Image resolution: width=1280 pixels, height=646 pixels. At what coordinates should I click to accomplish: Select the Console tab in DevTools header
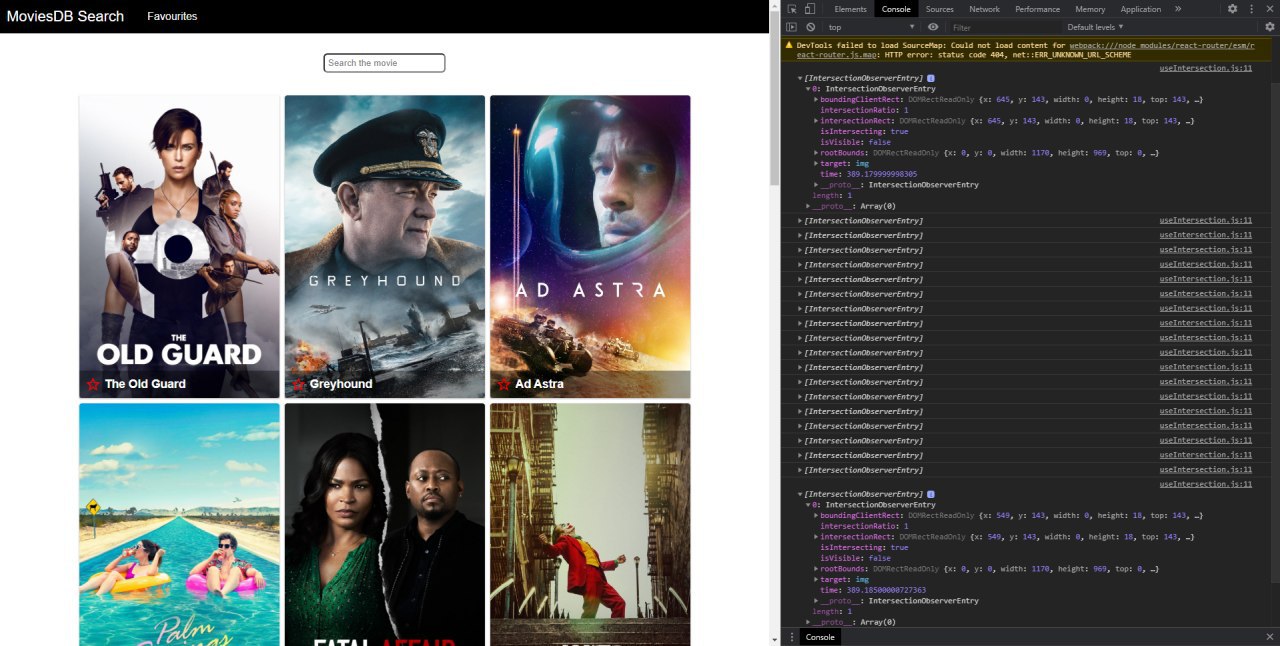(896, 9)
